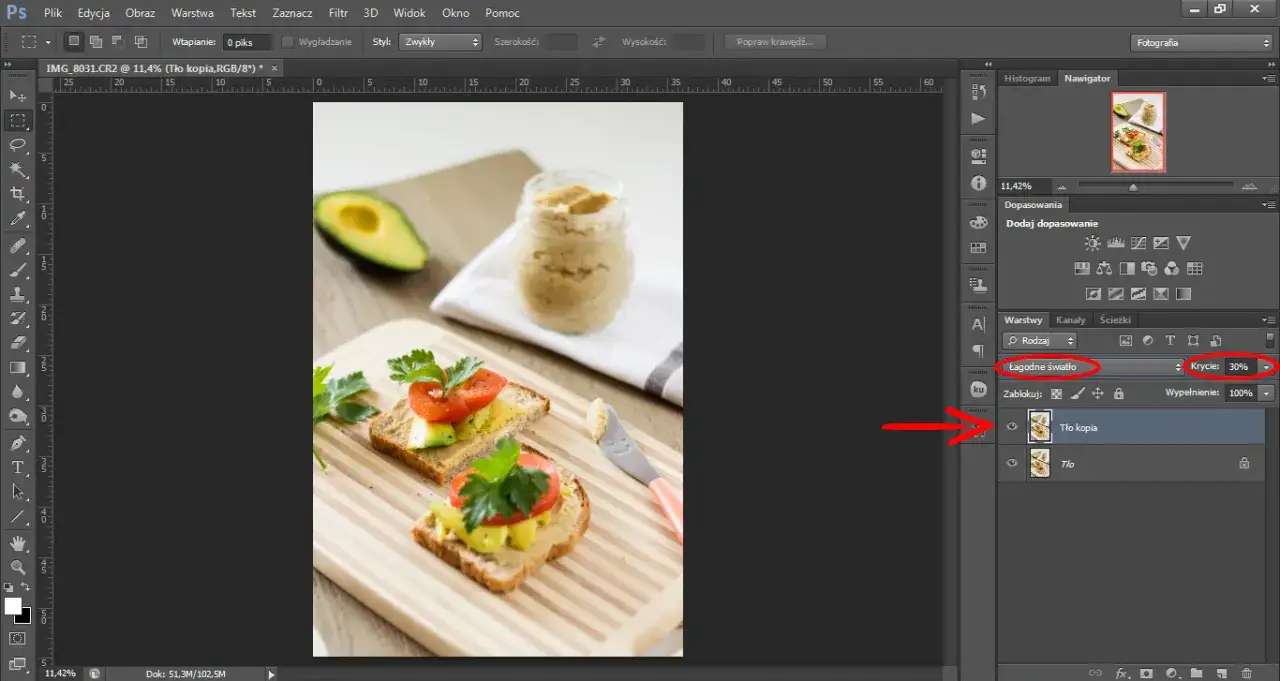Image resolution: width=1280 pixels, height=681 pixels.
Task: Click the foreground color swatch
Action: tap(14, 607)
